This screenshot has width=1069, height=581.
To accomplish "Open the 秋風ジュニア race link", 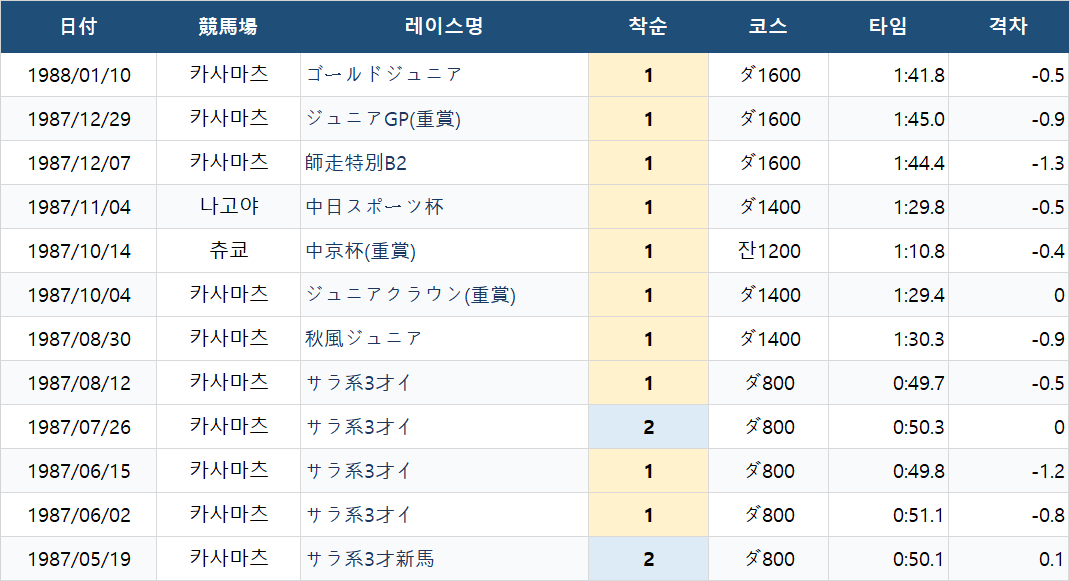I will tap(363, 339).
